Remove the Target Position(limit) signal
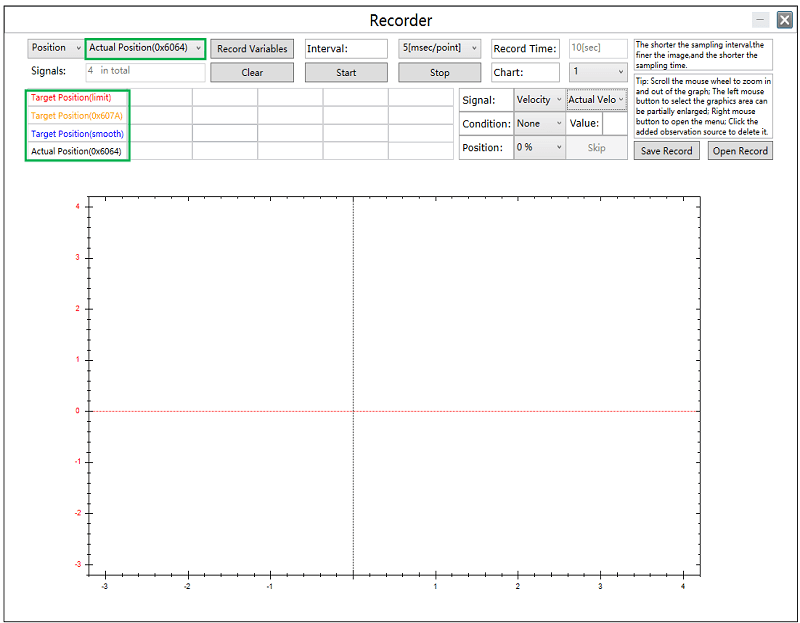800x623 pixels. pyautogui.click(x=71, y=98)
